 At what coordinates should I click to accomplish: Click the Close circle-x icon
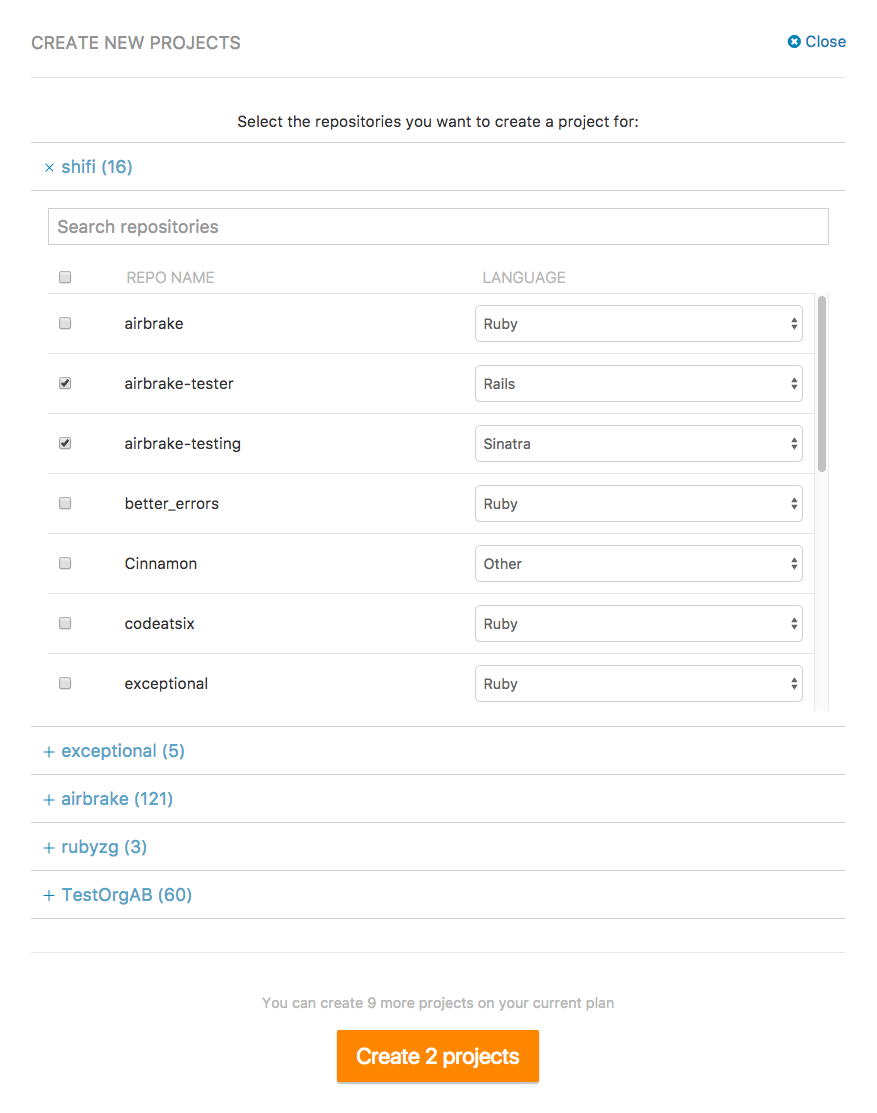pyautogui.click(x=794, y=42)
